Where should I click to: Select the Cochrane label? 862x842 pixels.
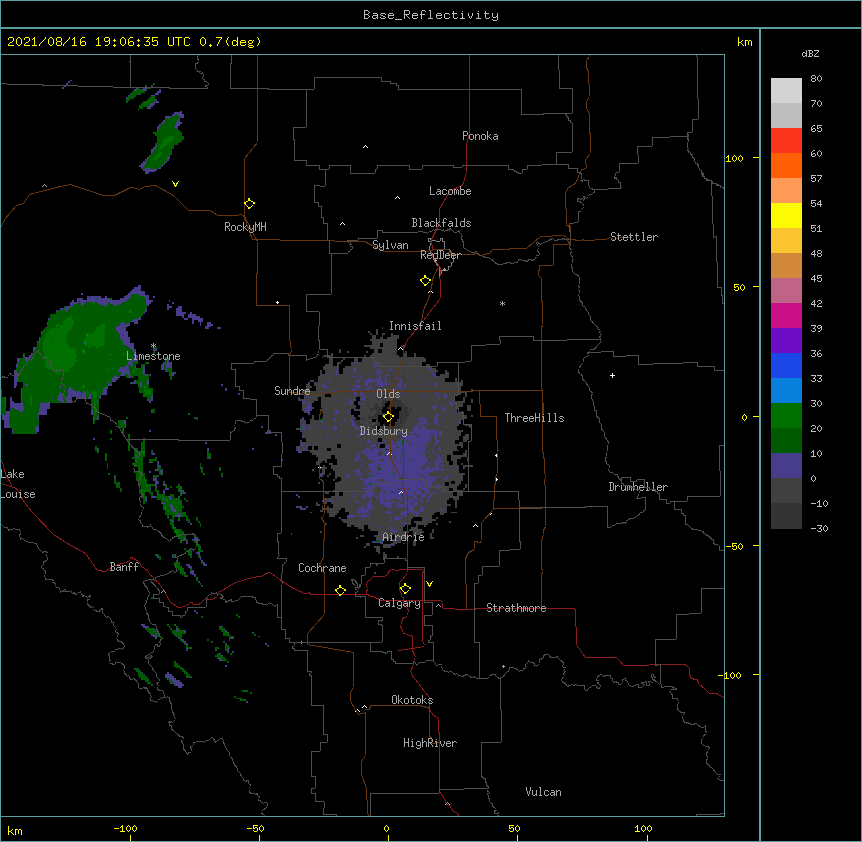pos(322,568)
